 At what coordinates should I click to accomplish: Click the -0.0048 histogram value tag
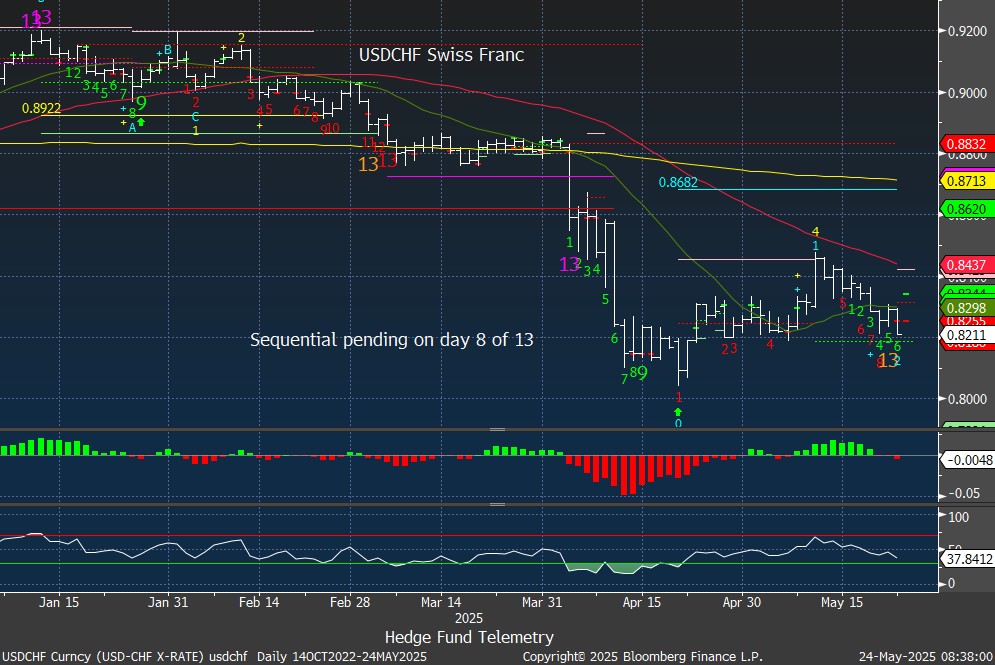coord(968,460)
